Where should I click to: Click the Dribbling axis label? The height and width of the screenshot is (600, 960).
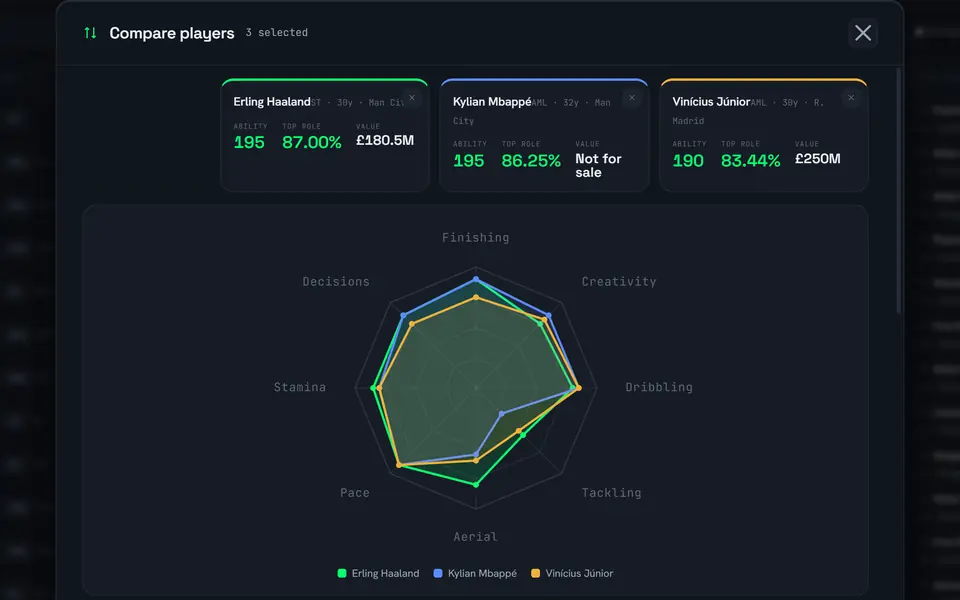pos(659,387)
